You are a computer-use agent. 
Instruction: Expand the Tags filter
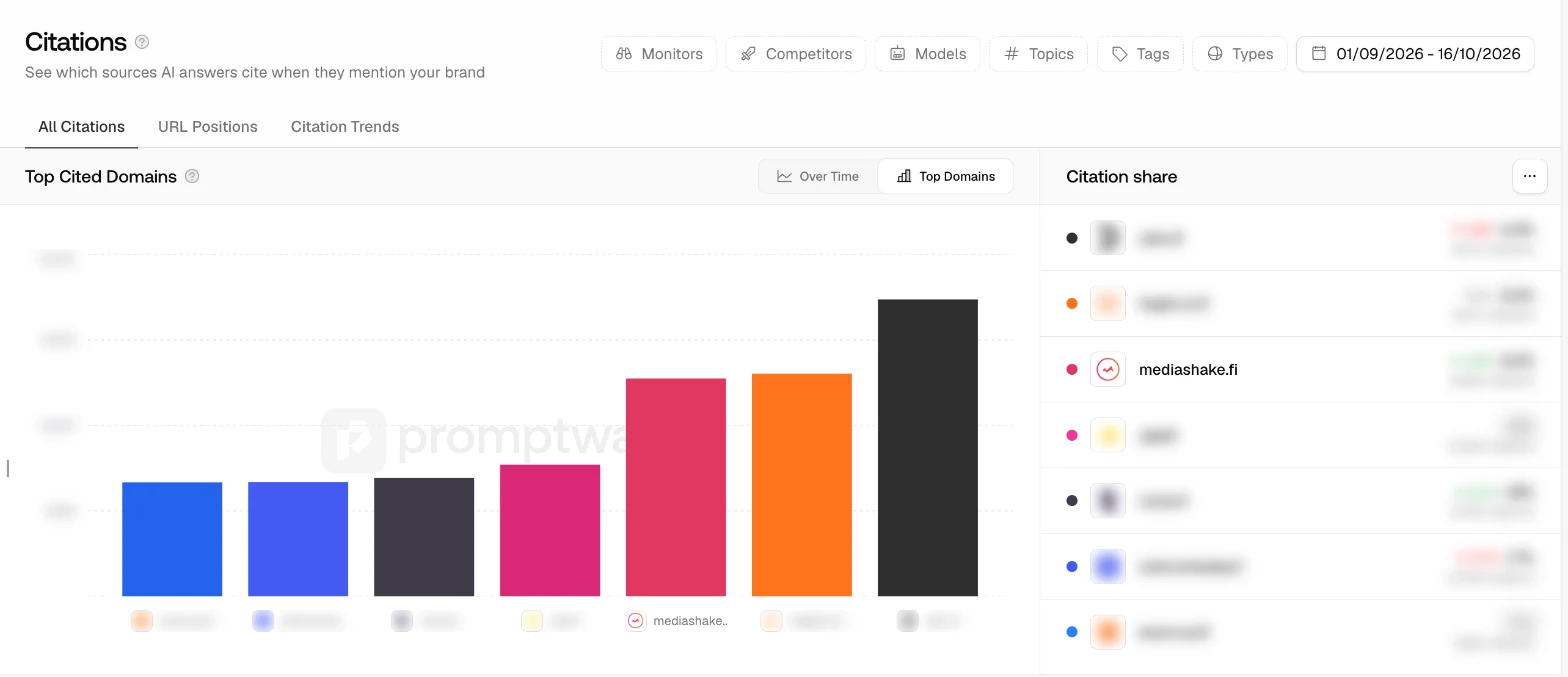coord(1141,54)
